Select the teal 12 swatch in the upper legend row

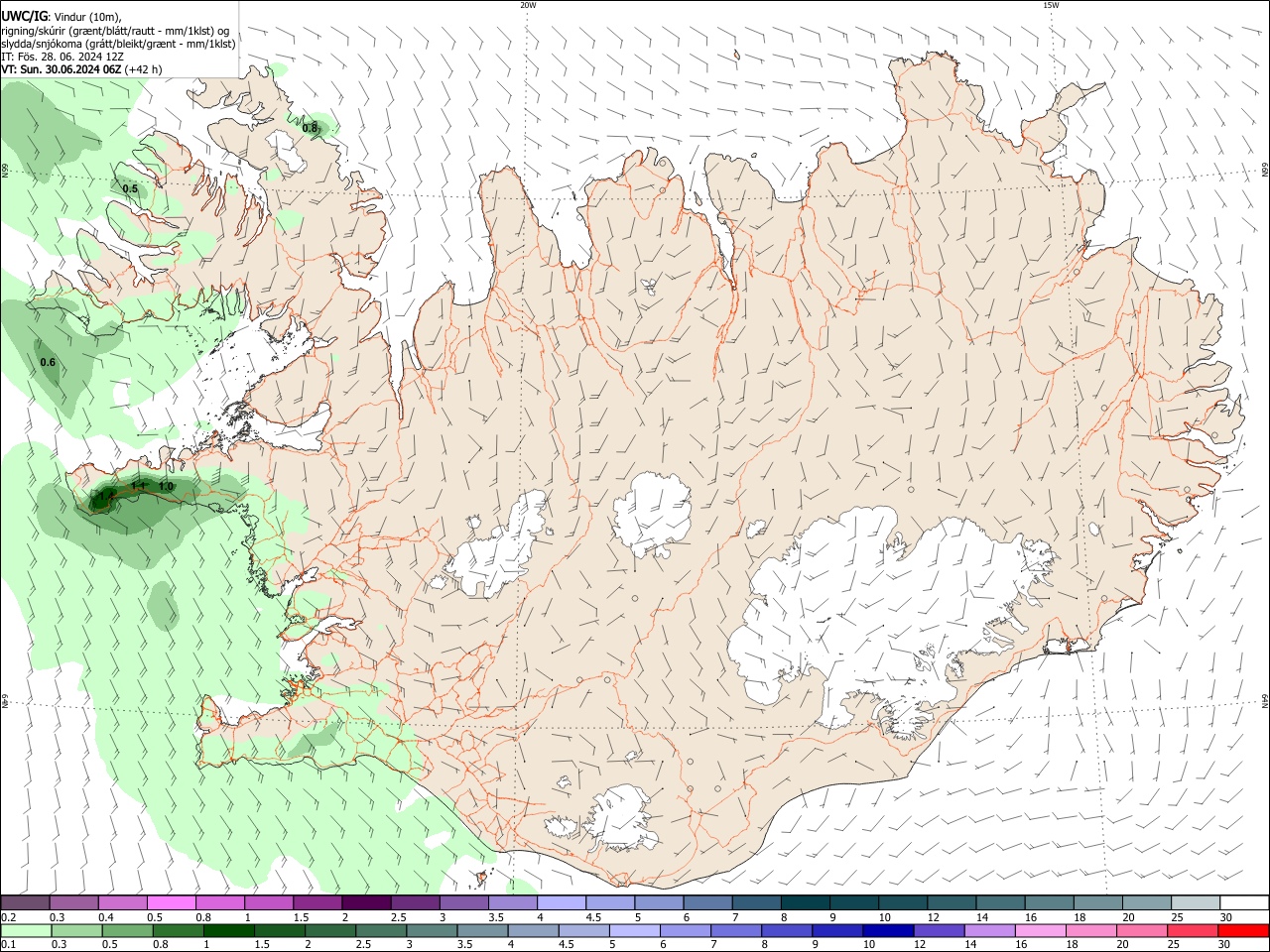pyautogui.click(x=952, y=903)
